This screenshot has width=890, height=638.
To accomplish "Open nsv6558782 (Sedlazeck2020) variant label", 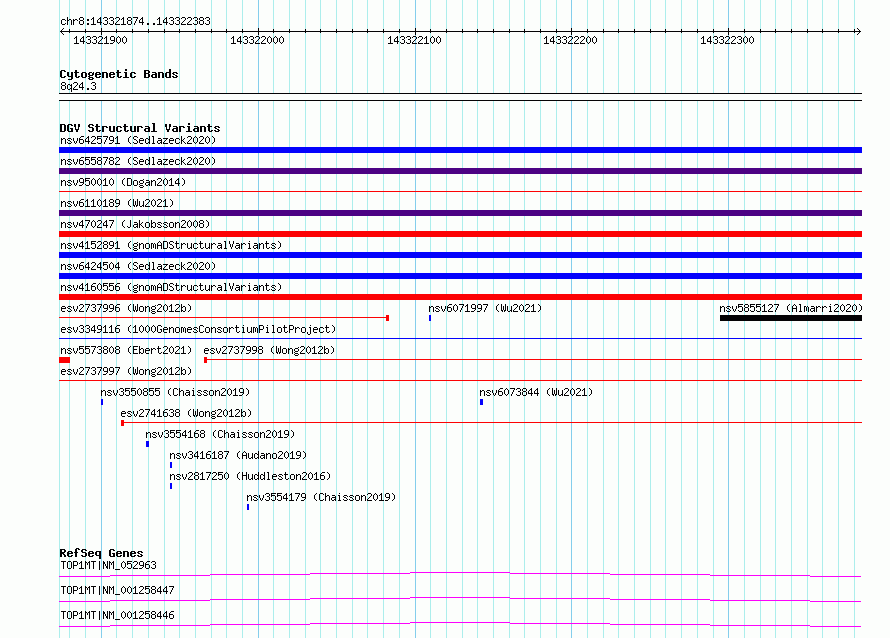I will coord(138,161).
